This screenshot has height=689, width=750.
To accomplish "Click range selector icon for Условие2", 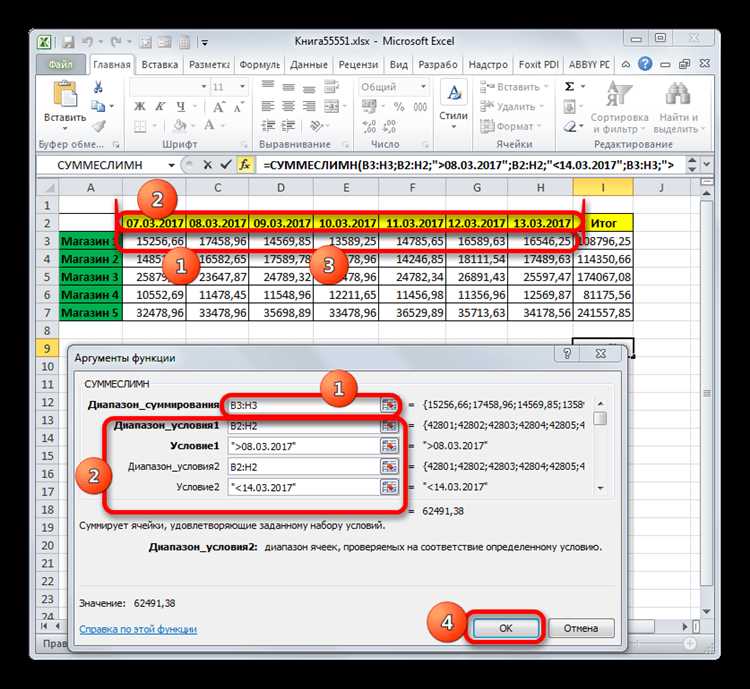I will point(389,487).
